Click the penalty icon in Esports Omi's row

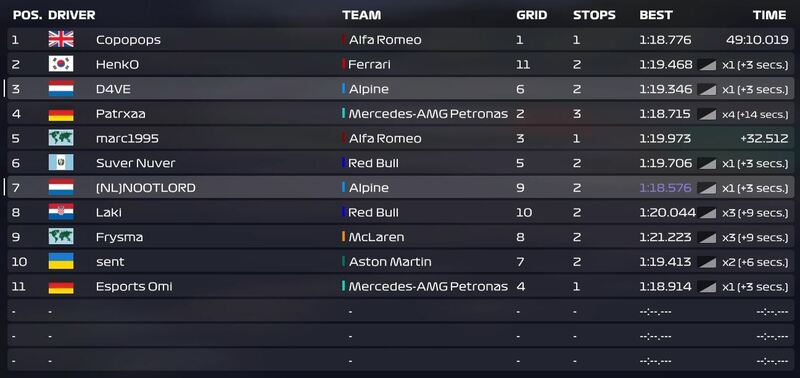pos(707,287)
